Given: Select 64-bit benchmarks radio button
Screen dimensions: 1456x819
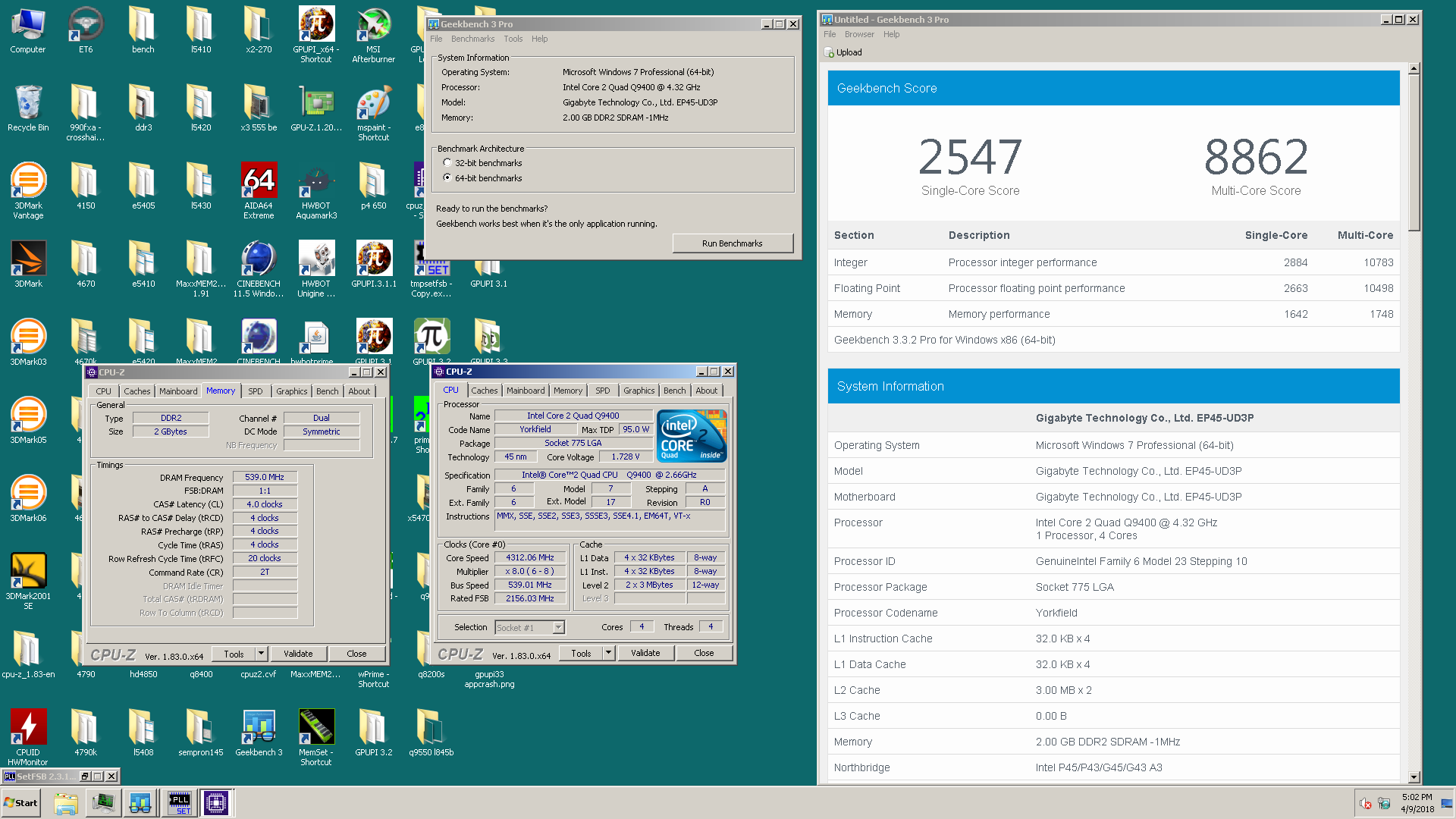Looking at the screenshot, I should 447,178.
